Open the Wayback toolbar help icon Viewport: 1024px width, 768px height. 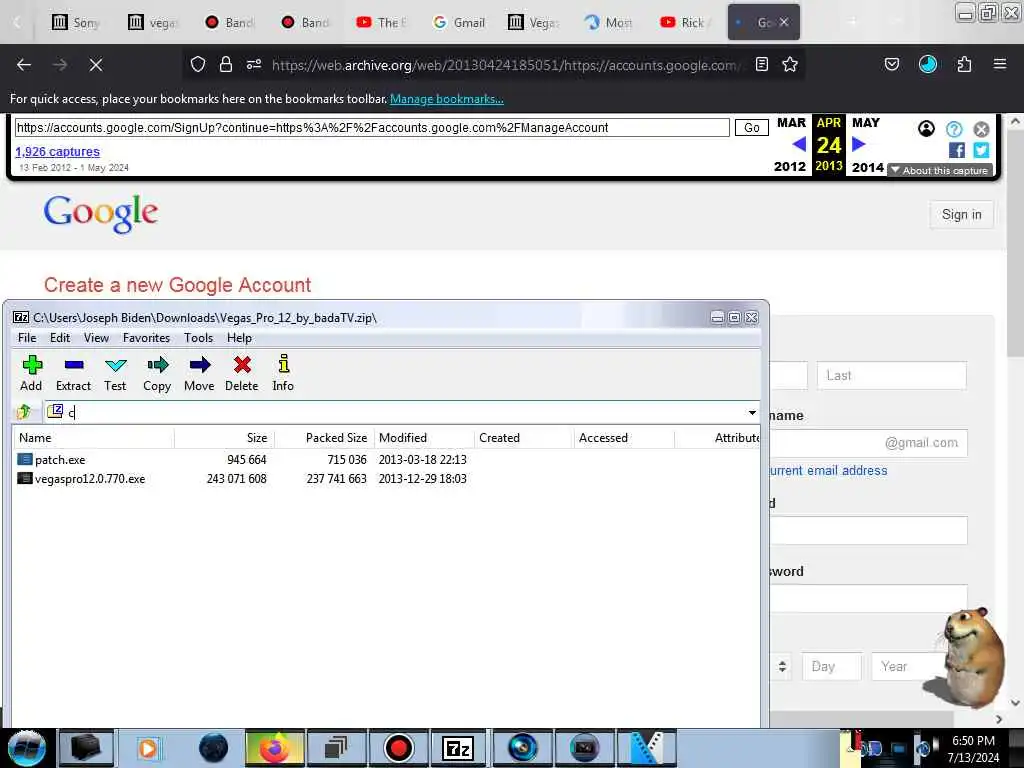954,129
